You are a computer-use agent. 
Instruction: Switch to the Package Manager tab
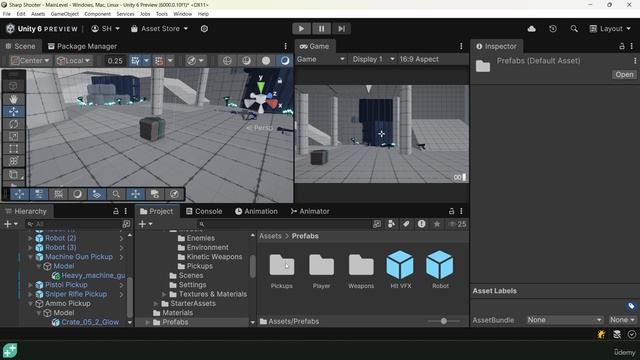coord(82,46)
